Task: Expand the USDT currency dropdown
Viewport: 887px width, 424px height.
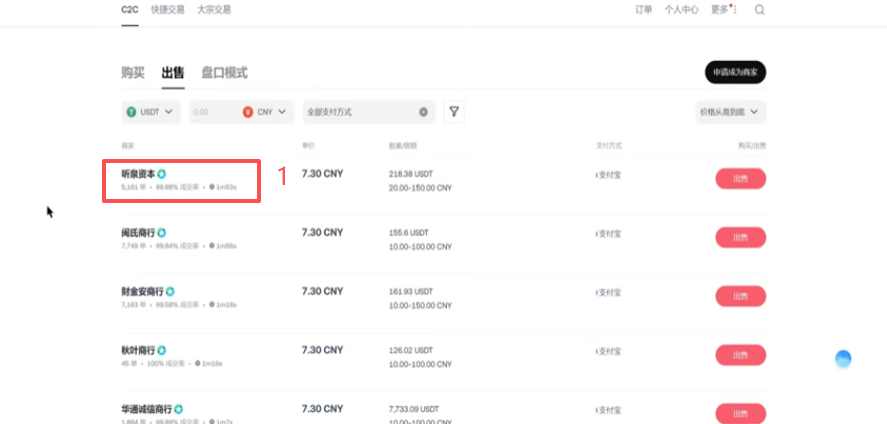Action: [x=151, y=112]
